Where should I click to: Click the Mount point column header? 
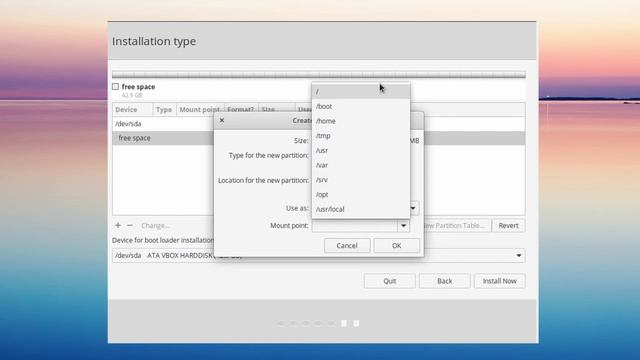200,109
